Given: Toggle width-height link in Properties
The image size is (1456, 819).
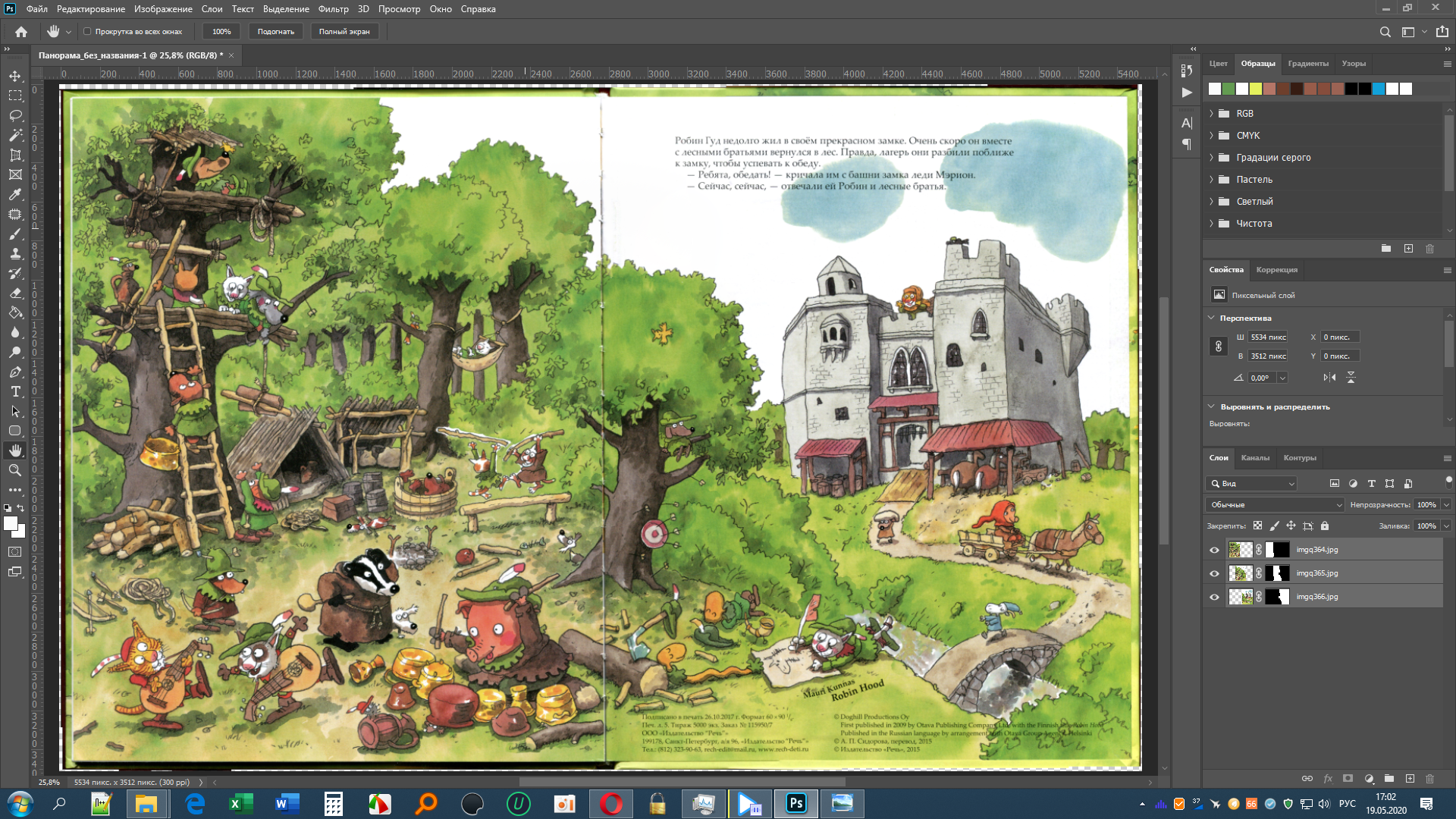Looking at the screenshot, I should coord(1219,347).
